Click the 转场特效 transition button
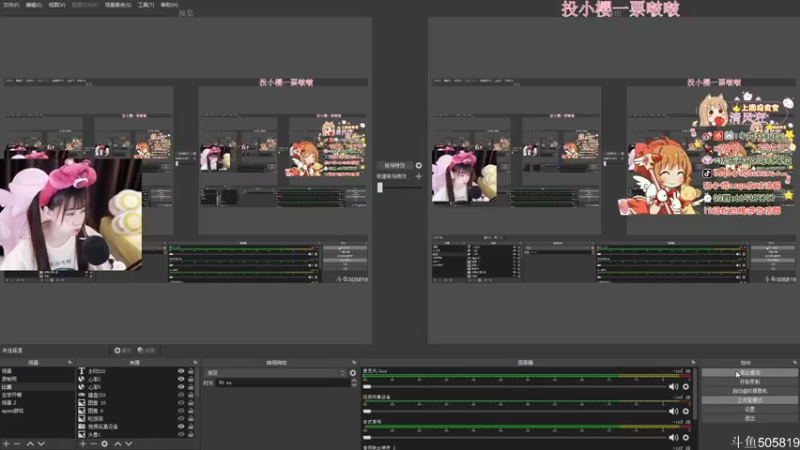 pyautogui.click(x=394, y=165)
